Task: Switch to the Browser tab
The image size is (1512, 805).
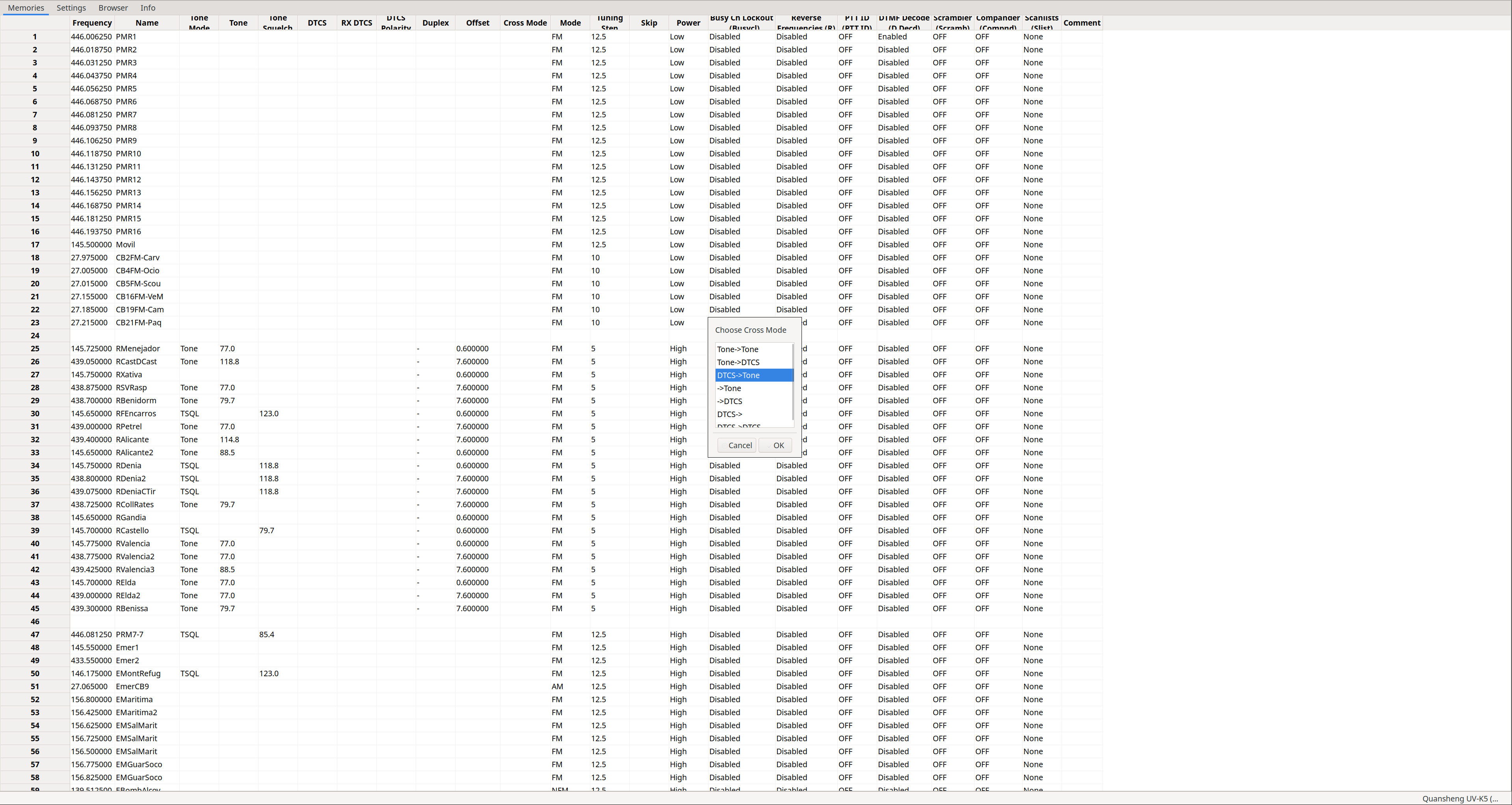Action: (x=113, y=7)
